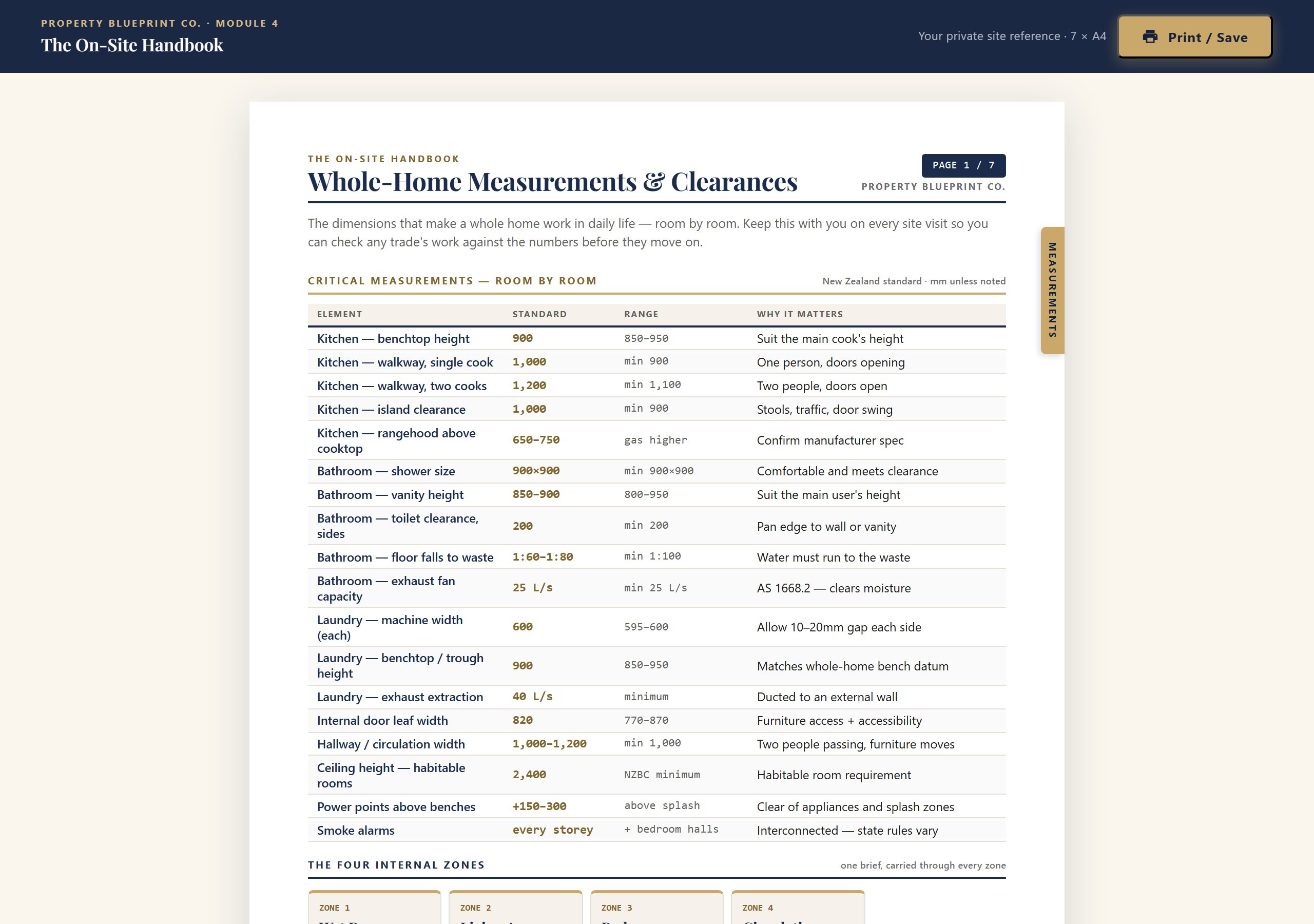Click the 770–870 range value
Screen dimensions: 1314x924
pyautogui.click(x=646, y=721)
